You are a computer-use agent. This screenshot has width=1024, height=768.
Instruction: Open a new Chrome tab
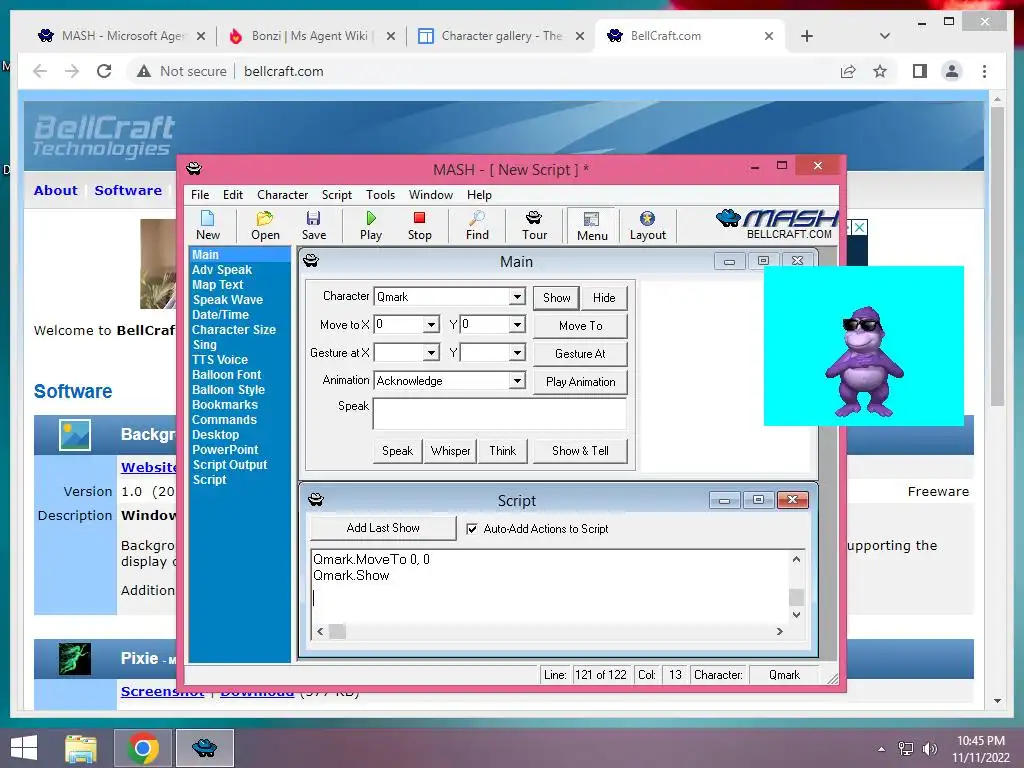[x=807, y=36]
